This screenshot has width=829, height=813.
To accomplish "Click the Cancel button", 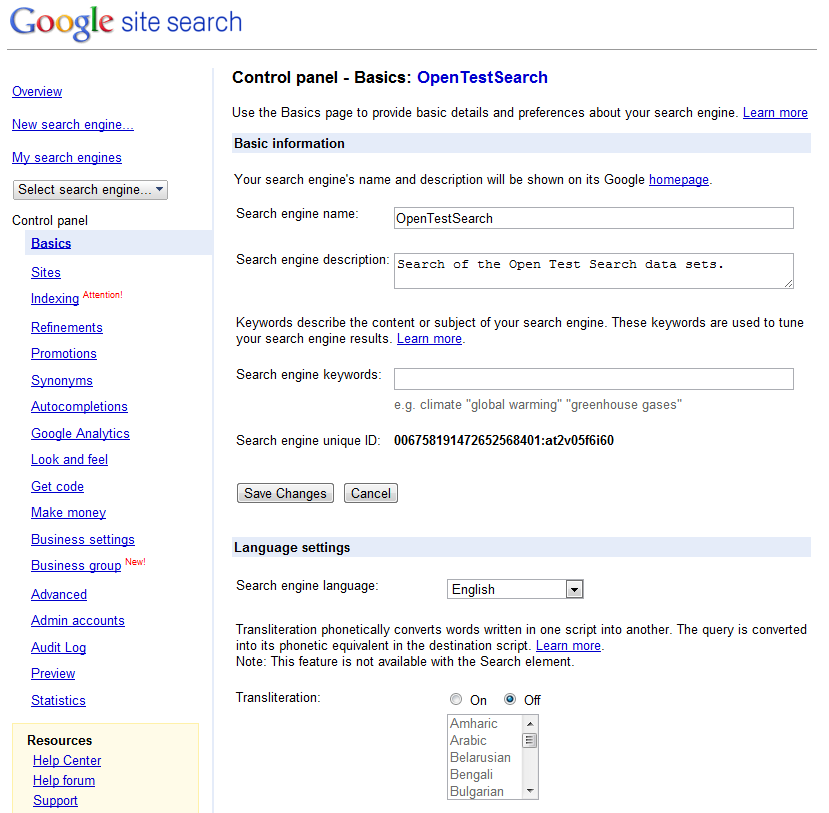I will click(371, 493).
